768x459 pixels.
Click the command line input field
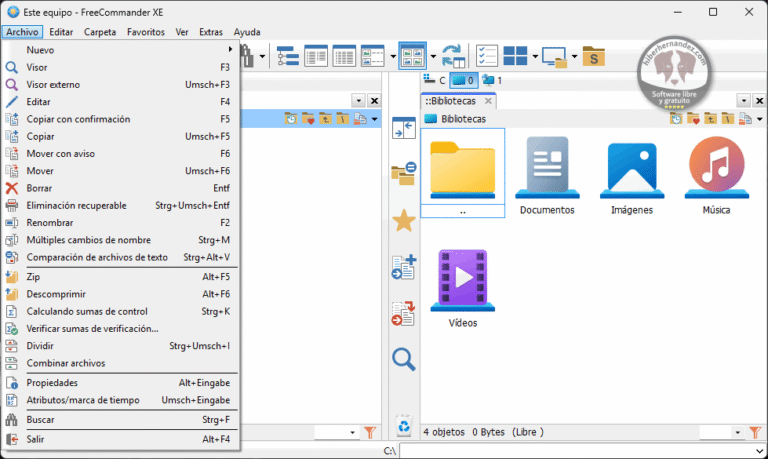[583, 451]
